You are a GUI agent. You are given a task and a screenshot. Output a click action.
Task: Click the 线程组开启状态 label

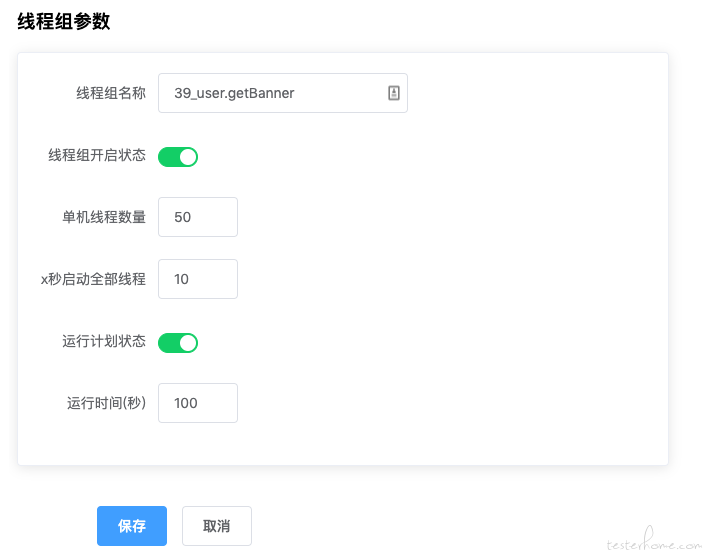(97, 155)
